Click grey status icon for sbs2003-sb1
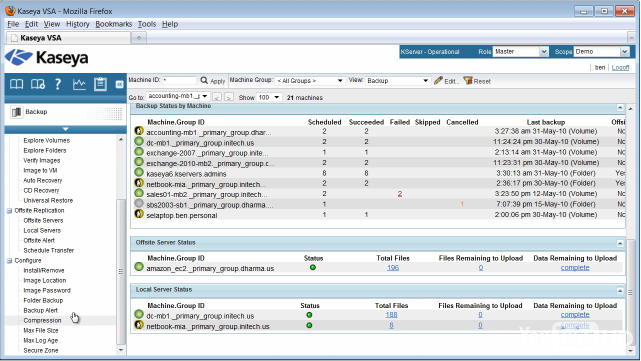Image resolution: width=641 pixels, height=361 pixels. pyautogui.click(x=139, y=203)
